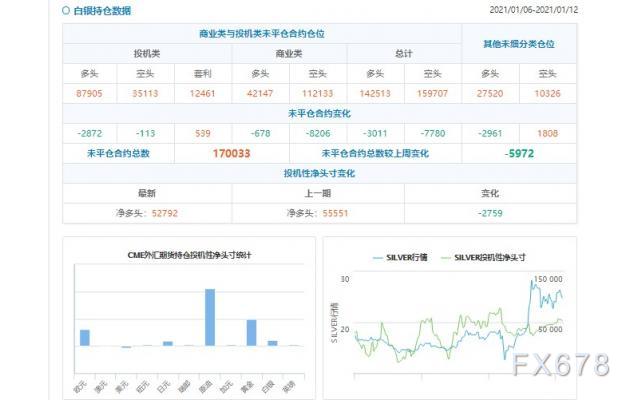Viewport: 640px width, 400px height.
Task: Click the 最新 column header
Action: (x=147, y=193)
